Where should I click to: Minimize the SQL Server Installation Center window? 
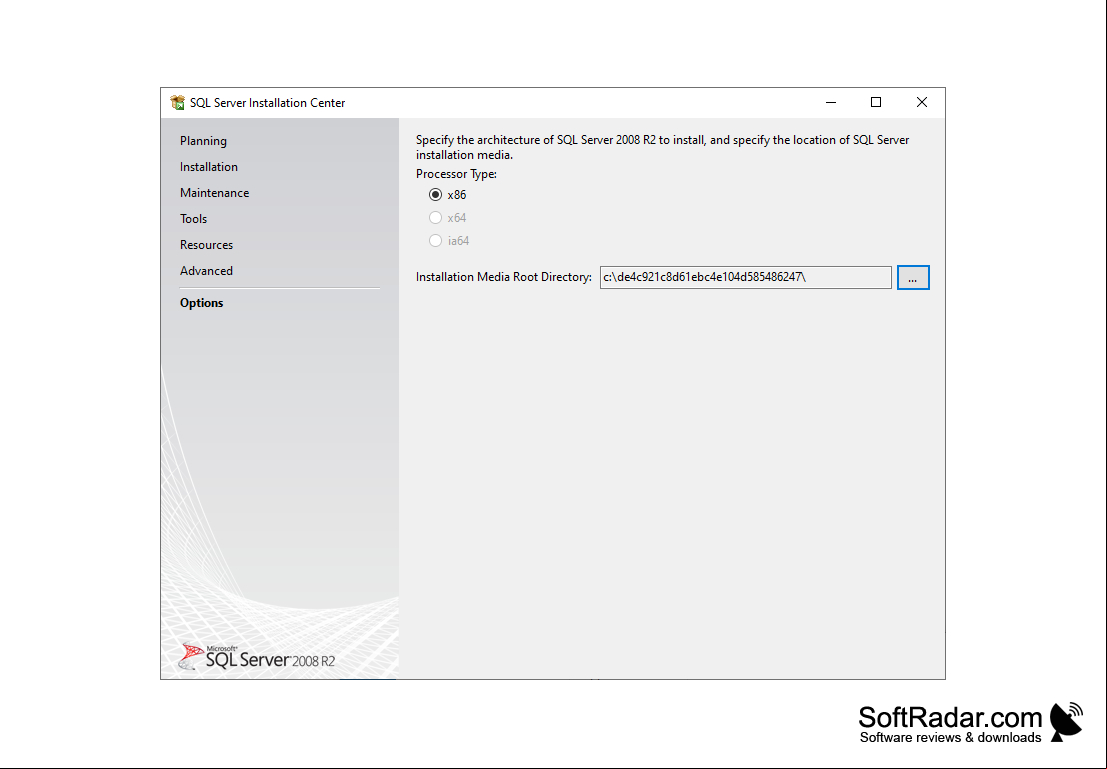point(831,102)
